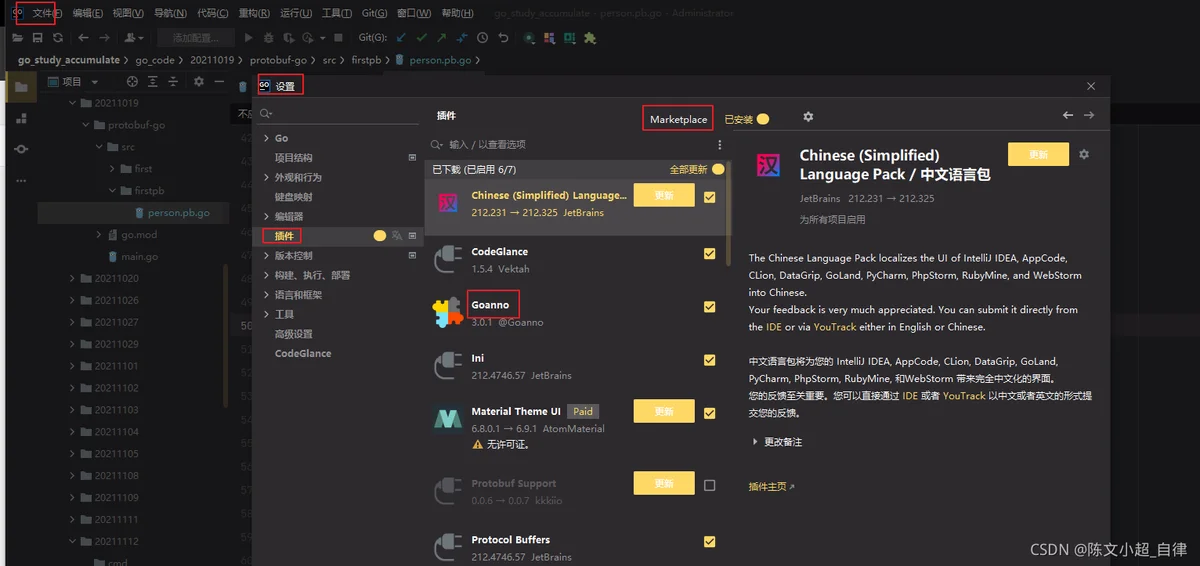Enable Protobuf Support plugin checkbox
The height and width of the screenshot is (566, 1200).
pyautogui.click(x=710, y=485)
